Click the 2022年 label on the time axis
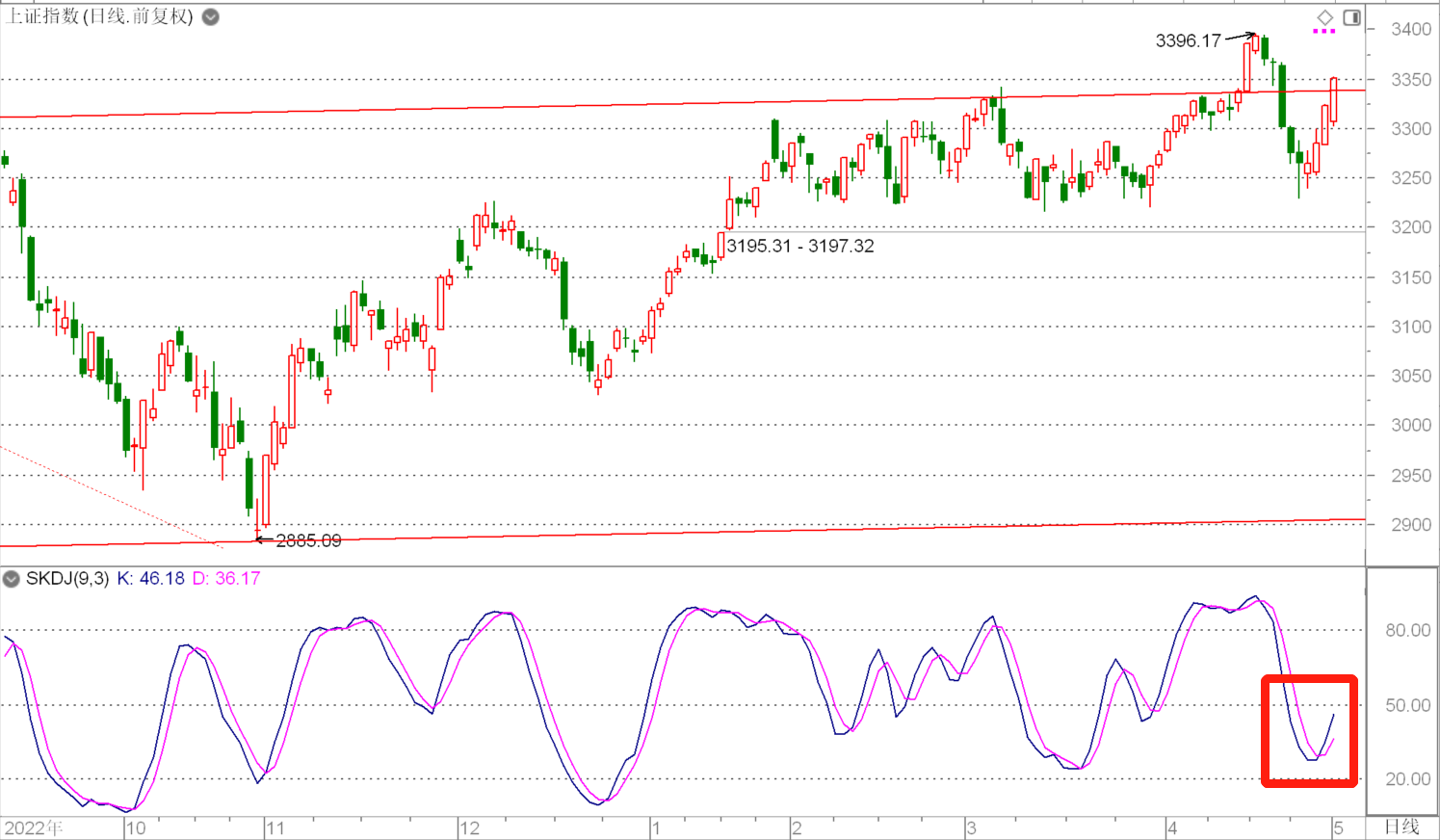 click(x=34, y=827)
